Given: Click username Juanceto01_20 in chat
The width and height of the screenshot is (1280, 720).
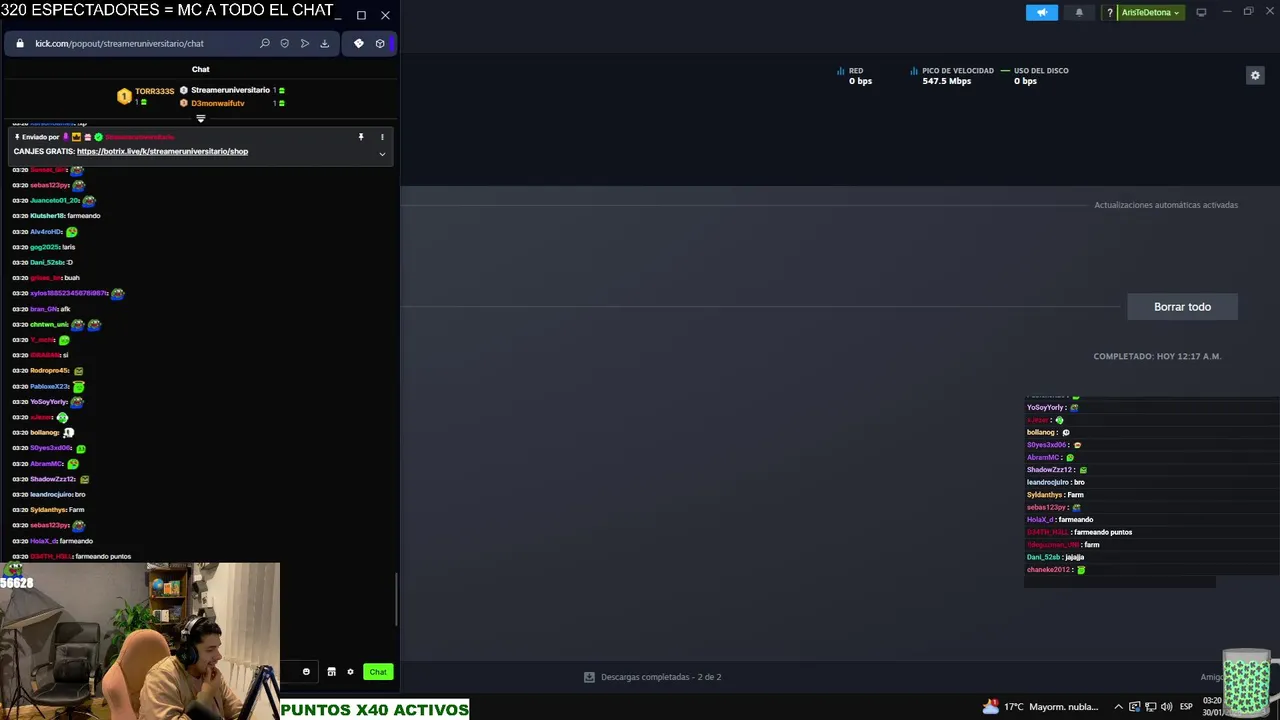Looking at the screenshot, I should click(54, 200).
